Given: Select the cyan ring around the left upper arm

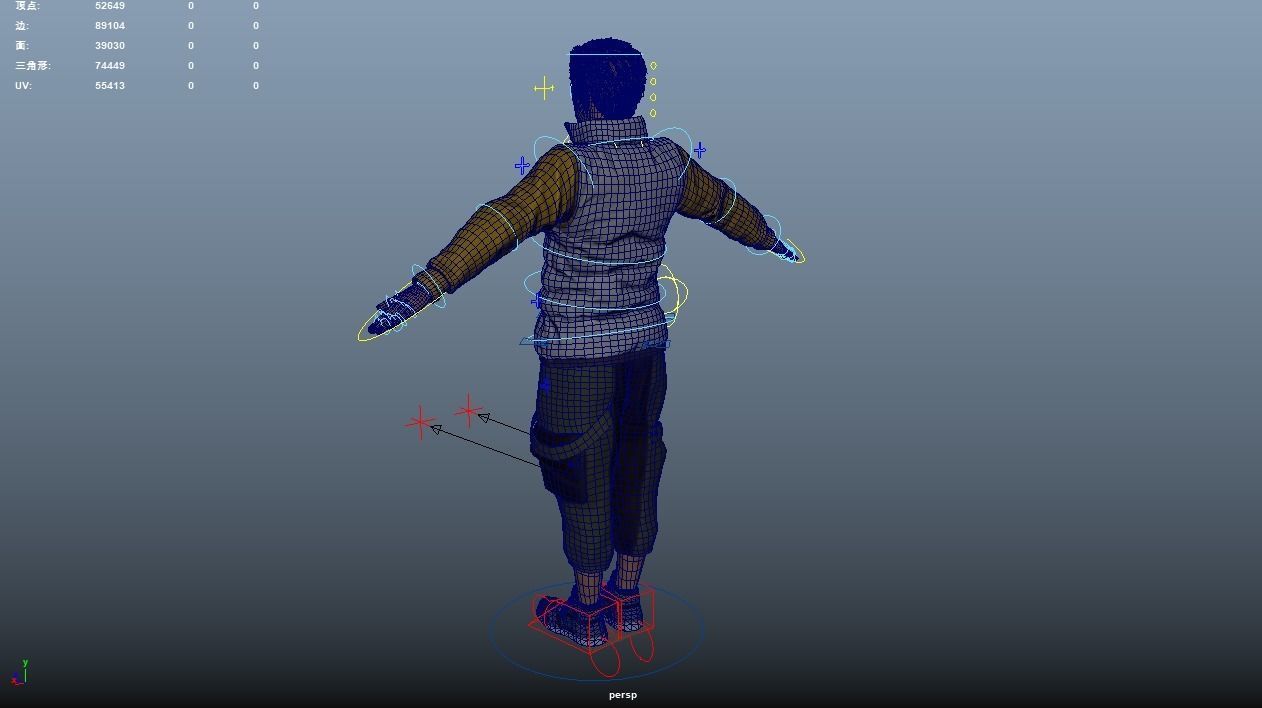Looking at the screenshot, I should (x=497, y=225).
